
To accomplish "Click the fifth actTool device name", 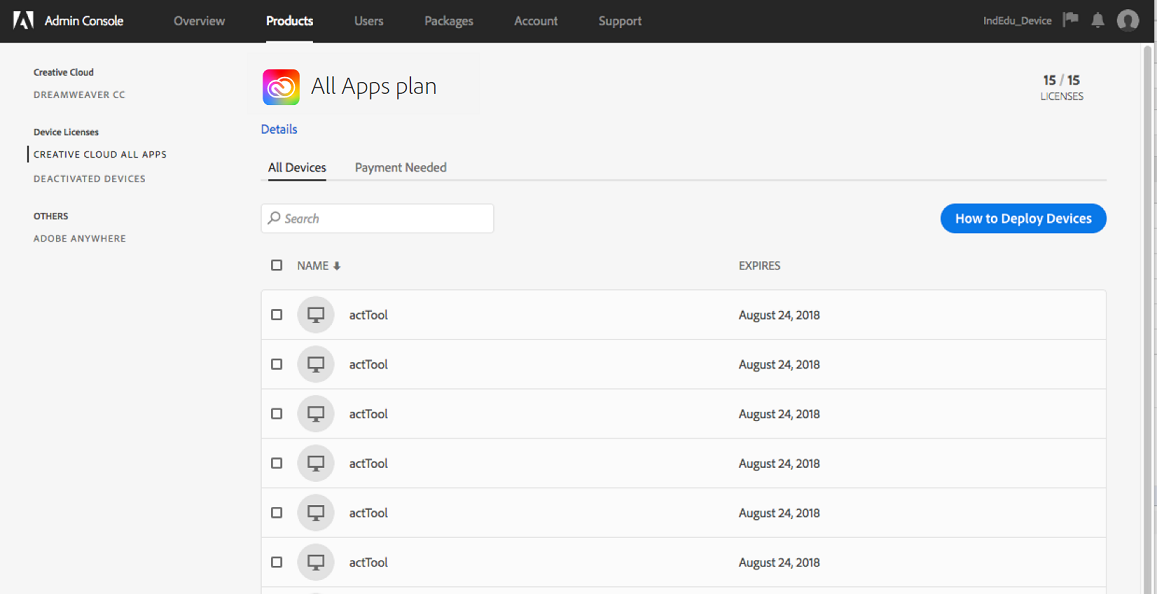I will 368,513.
